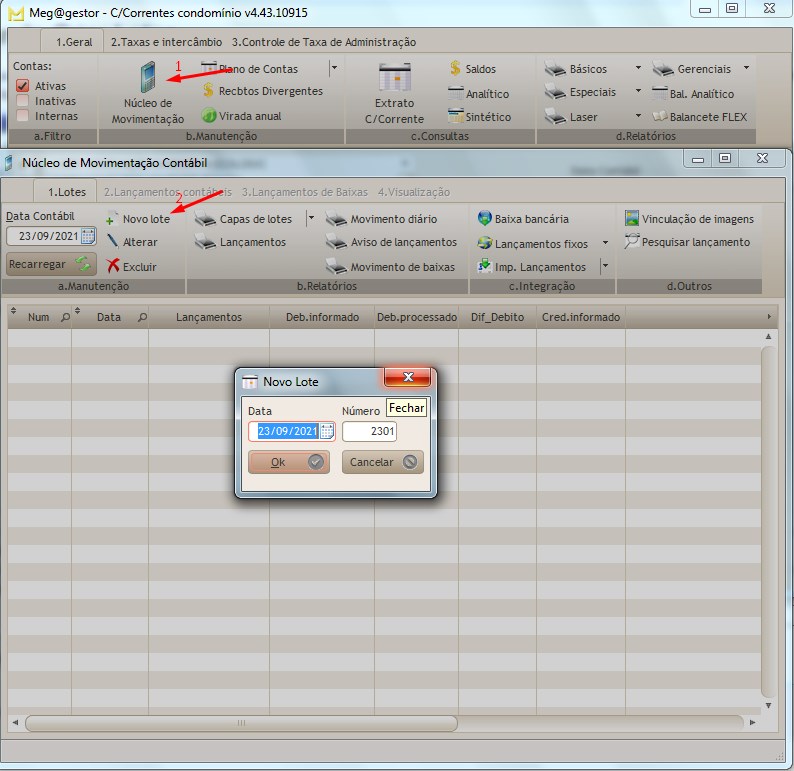Open Baixa bancária globe icon

[x=485, y=219]
